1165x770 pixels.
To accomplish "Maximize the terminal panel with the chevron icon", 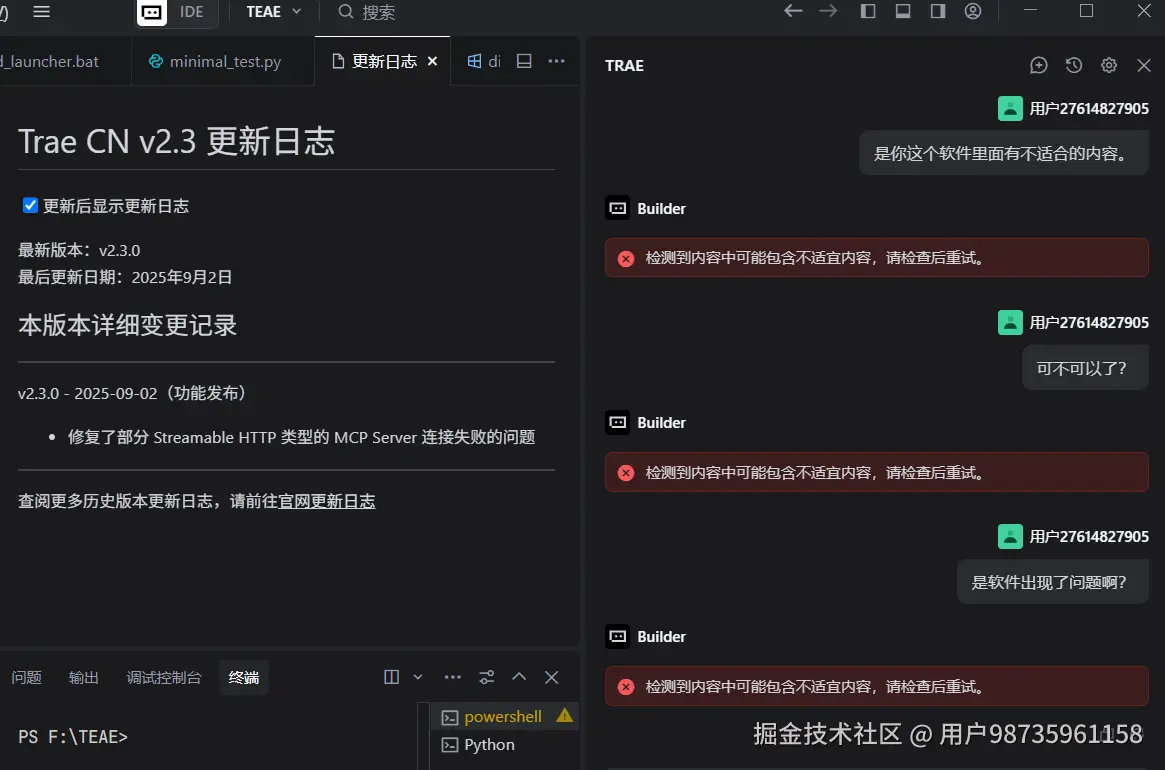I will click(519, 677).
